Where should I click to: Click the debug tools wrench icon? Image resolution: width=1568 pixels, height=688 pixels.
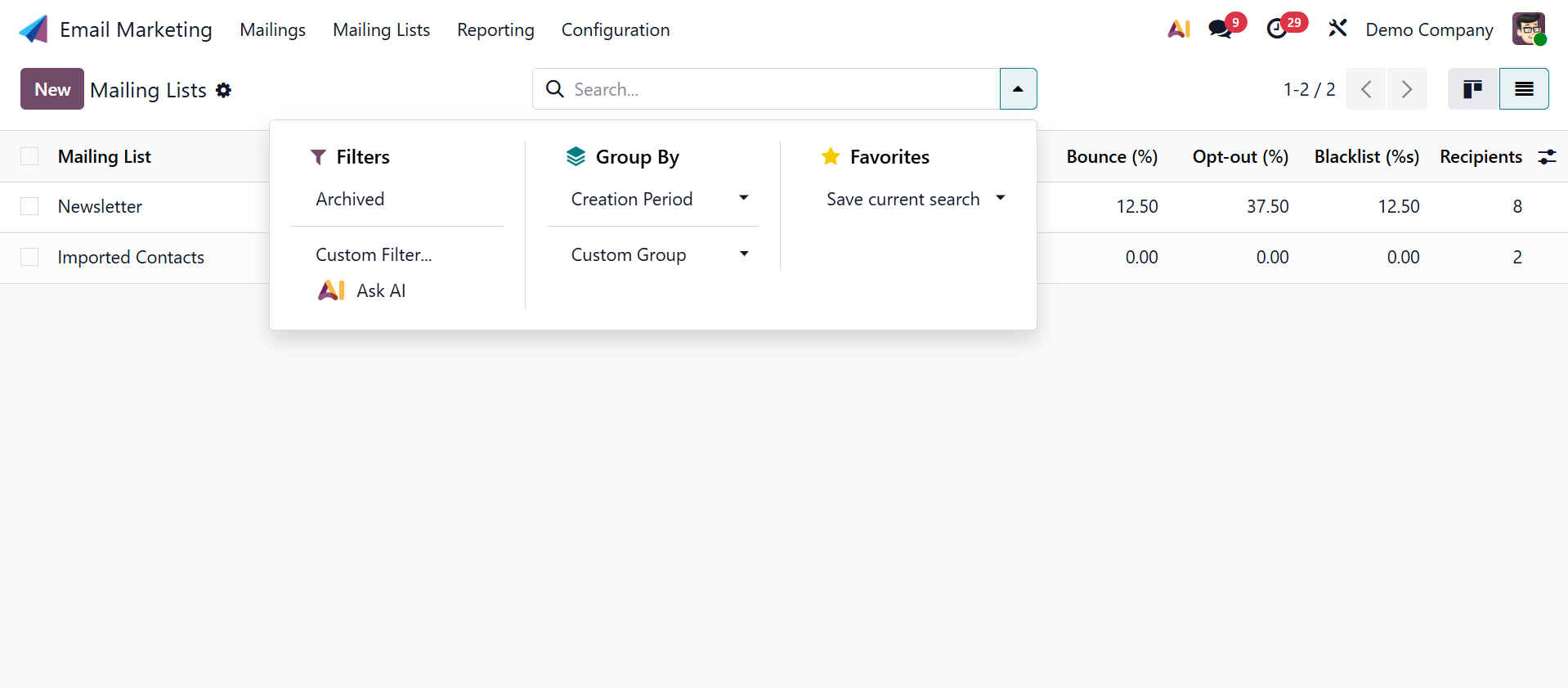[x=1337, y=29]
